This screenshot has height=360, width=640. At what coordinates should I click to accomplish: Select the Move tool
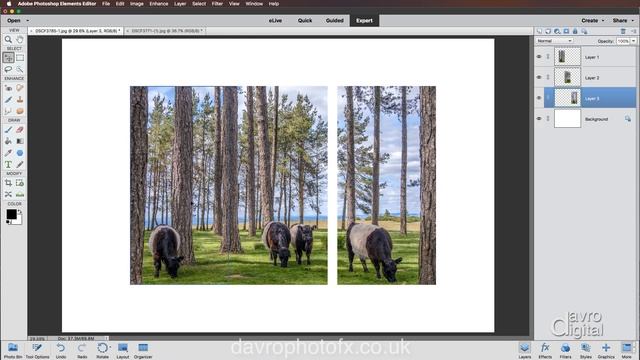(8, 58)
